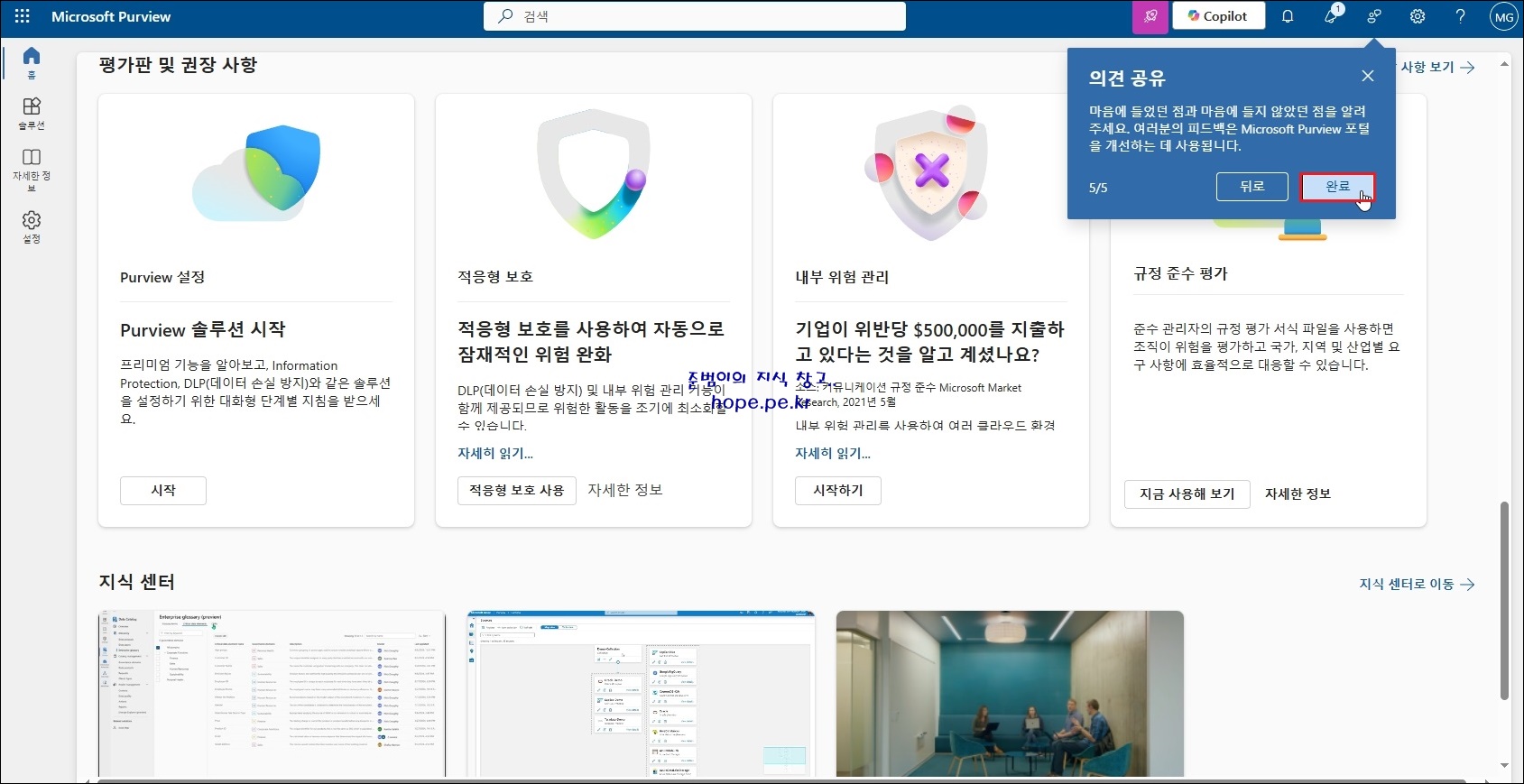The image size is (1524, 784).
Task: Click the scrollbar down arrow
Action: coord(1504,765)
